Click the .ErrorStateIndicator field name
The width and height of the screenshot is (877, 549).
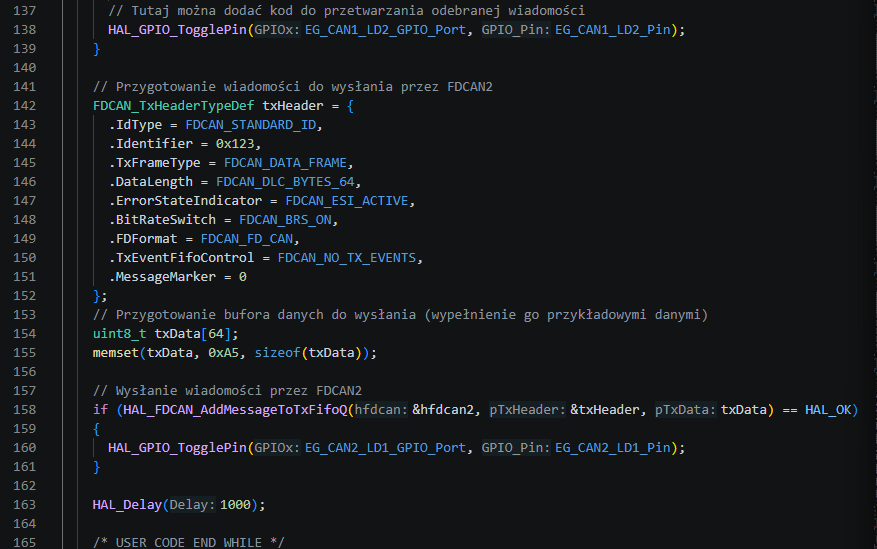tap(185, 201)
